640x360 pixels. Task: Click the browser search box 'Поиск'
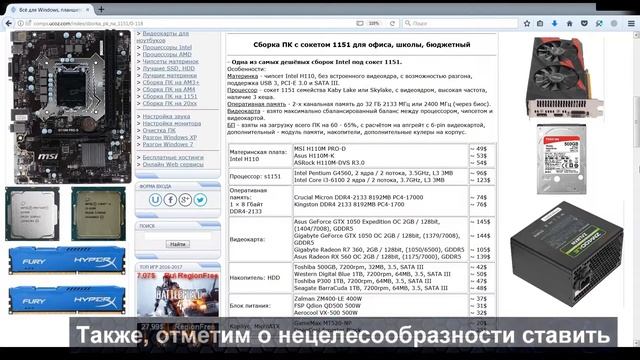460,24
